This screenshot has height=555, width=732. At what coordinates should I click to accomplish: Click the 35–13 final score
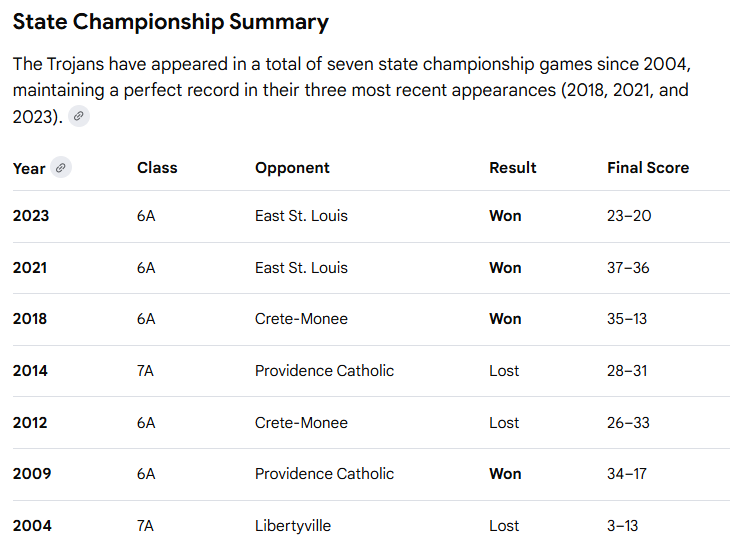coord(626,319)
